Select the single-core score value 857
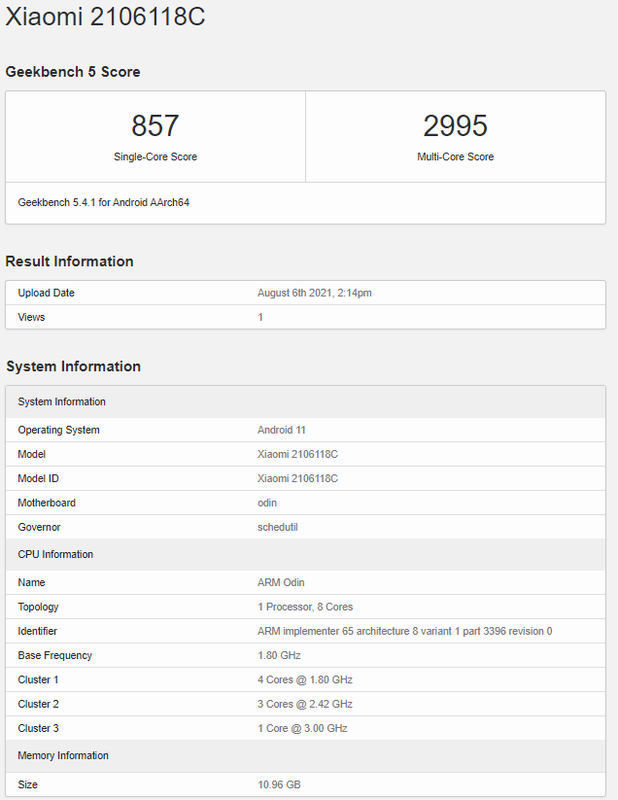 155,126
